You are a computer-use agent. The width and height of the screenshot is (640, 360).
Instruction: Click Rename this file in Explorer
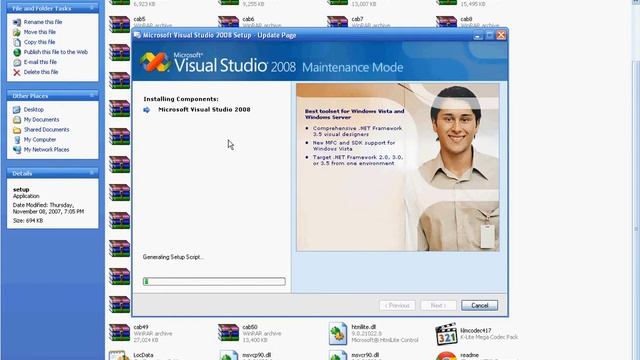point(43,22)
